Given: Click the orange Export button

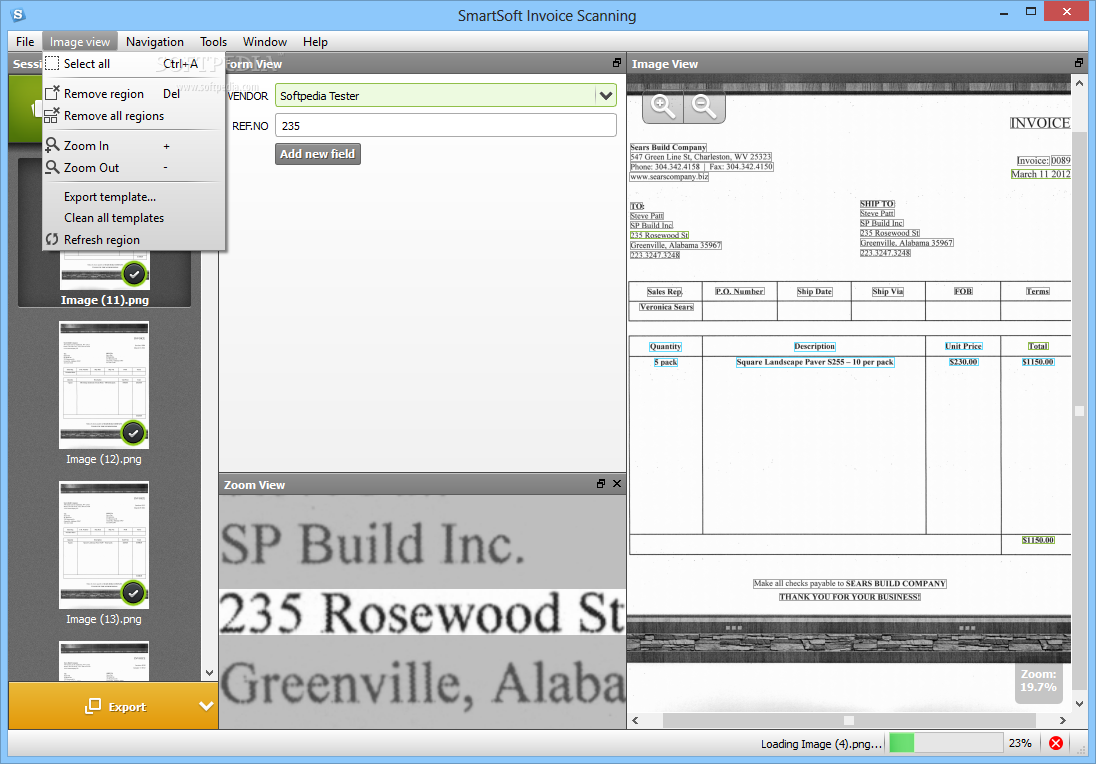Looking at the screenshot, I should tap(113, 706).
